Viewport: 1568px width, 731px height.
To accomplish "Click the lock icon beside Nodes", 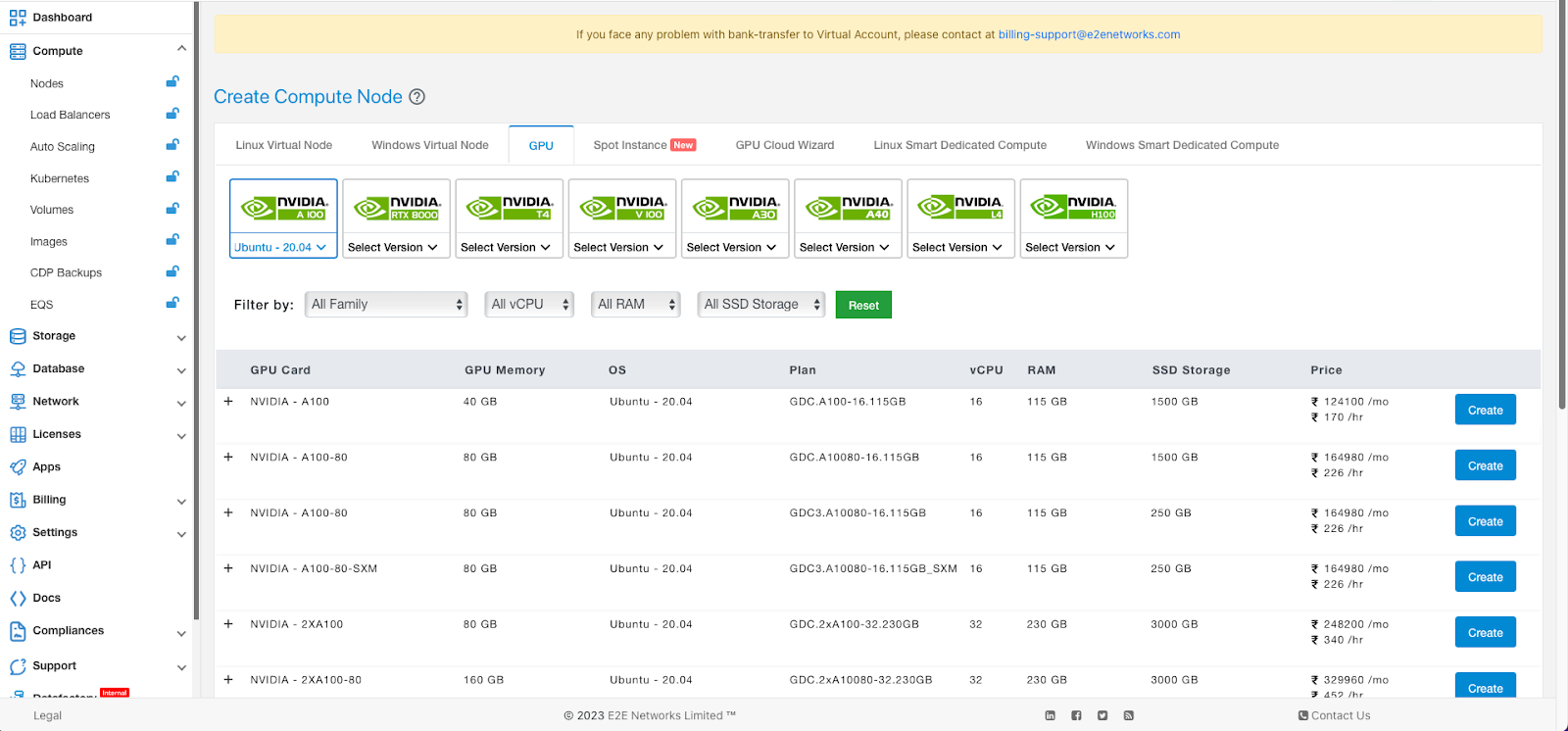I will click(x=172, y=82).
